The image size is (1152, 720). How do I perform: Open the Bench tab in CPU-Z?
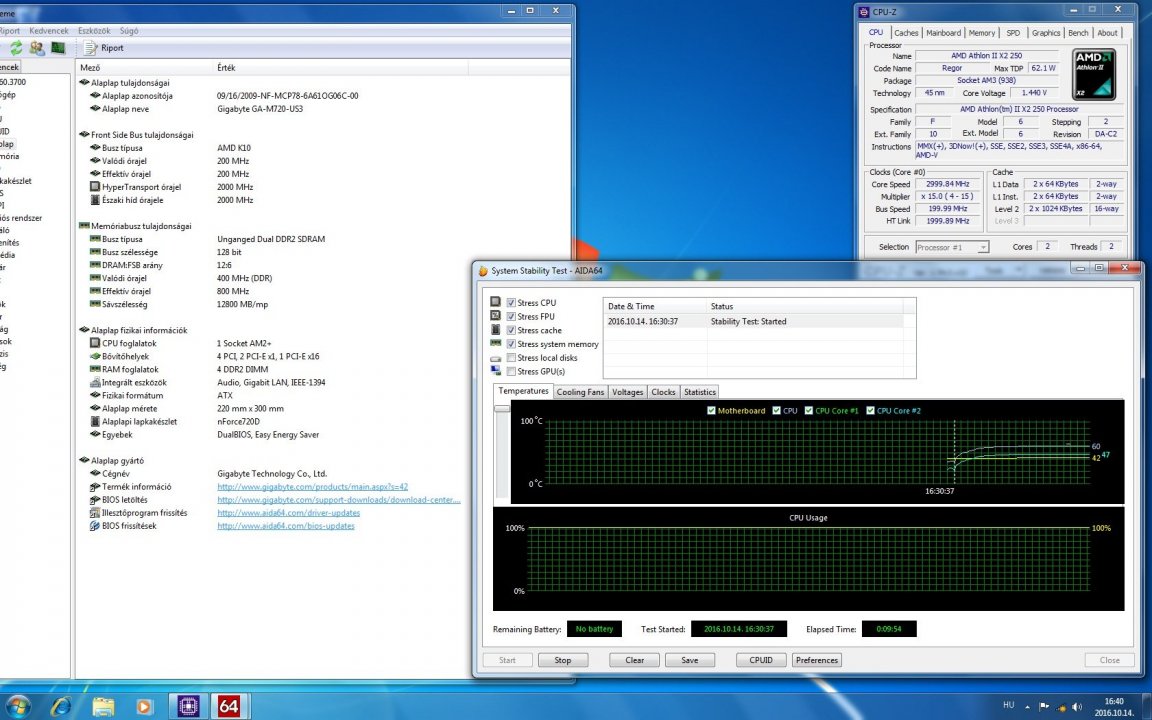1078,33
